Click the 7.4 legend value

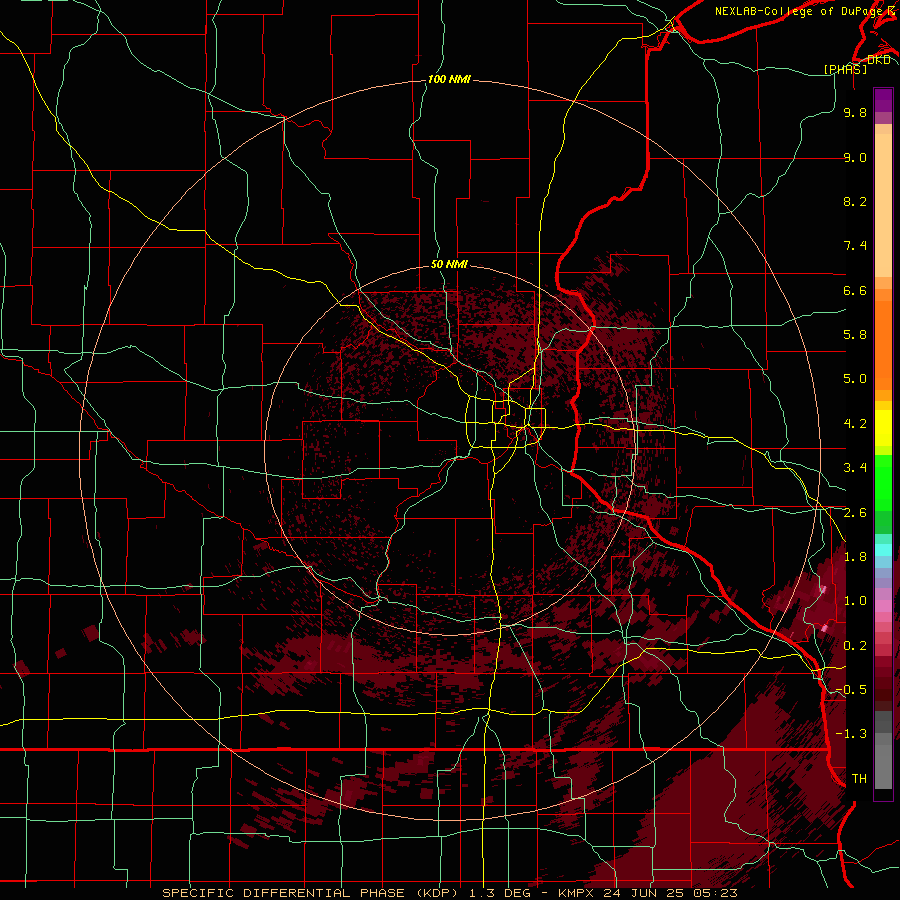[855, 246]
